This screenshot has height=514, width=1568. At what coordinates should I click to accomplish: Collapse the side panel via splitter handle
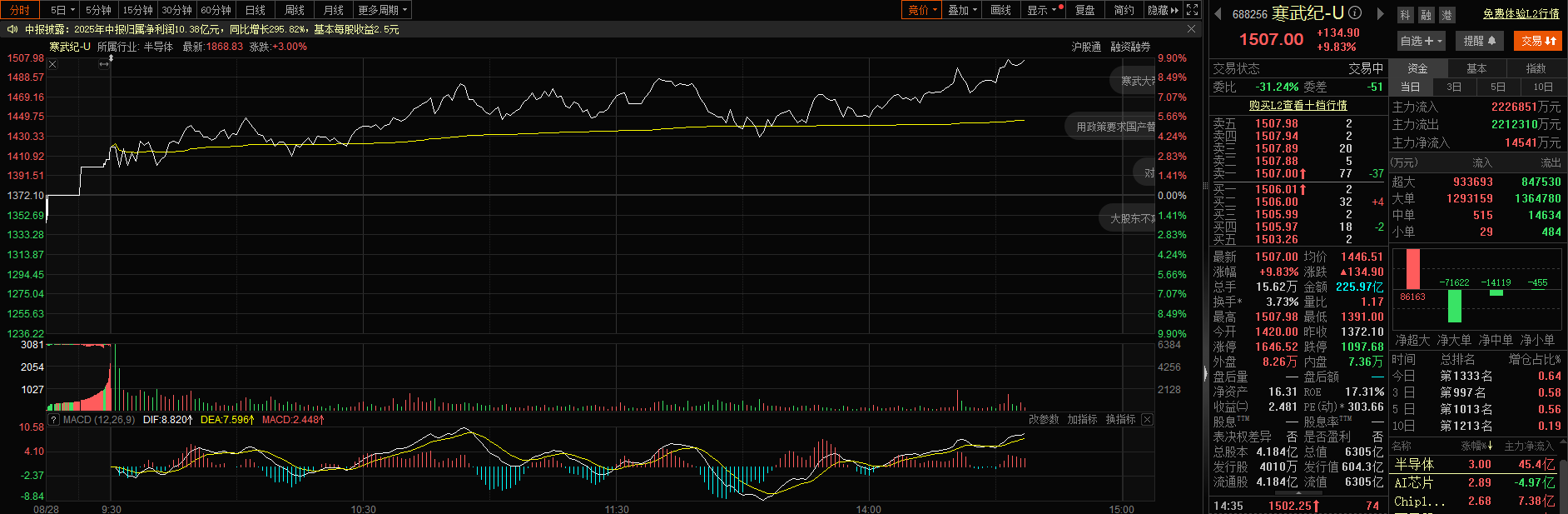pyautogui.click(x=1204, y=375)
